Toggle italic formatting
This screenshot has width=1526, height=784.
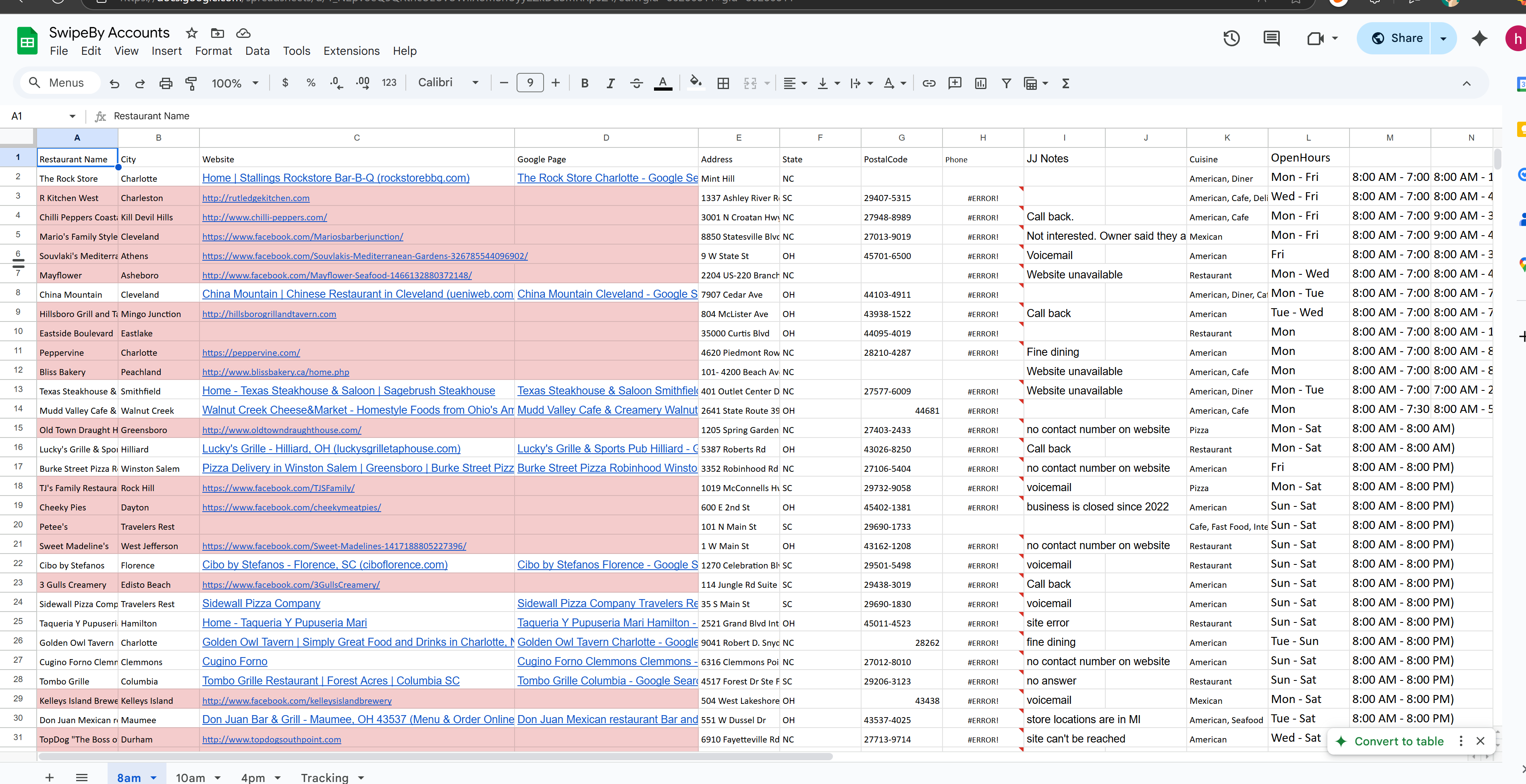(x=611, y=83)
